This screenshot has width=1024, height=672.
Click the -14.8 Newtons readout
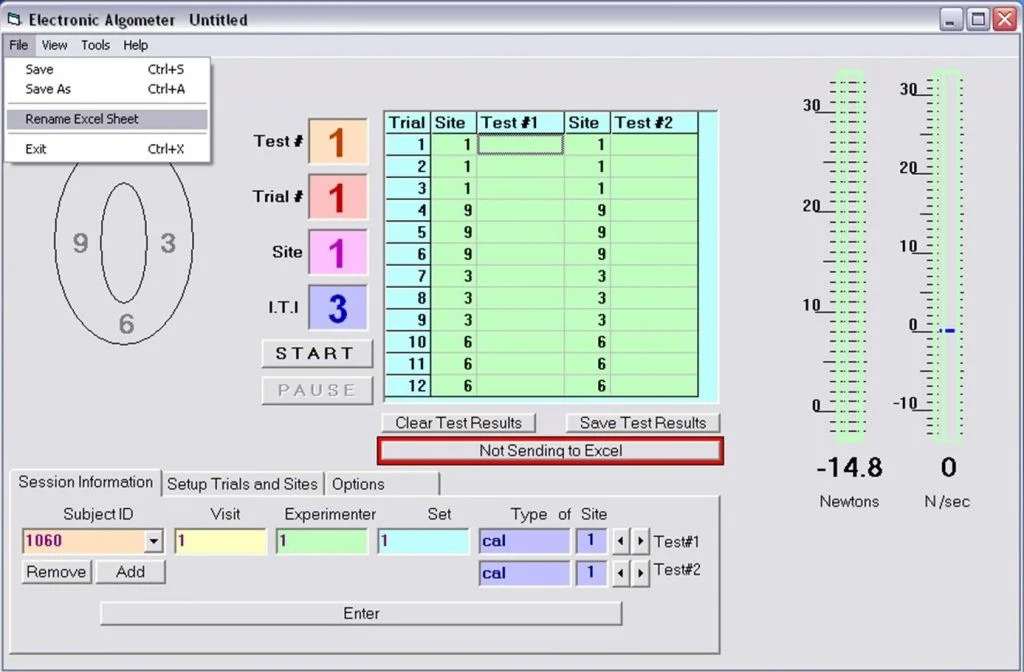point(849,468)
